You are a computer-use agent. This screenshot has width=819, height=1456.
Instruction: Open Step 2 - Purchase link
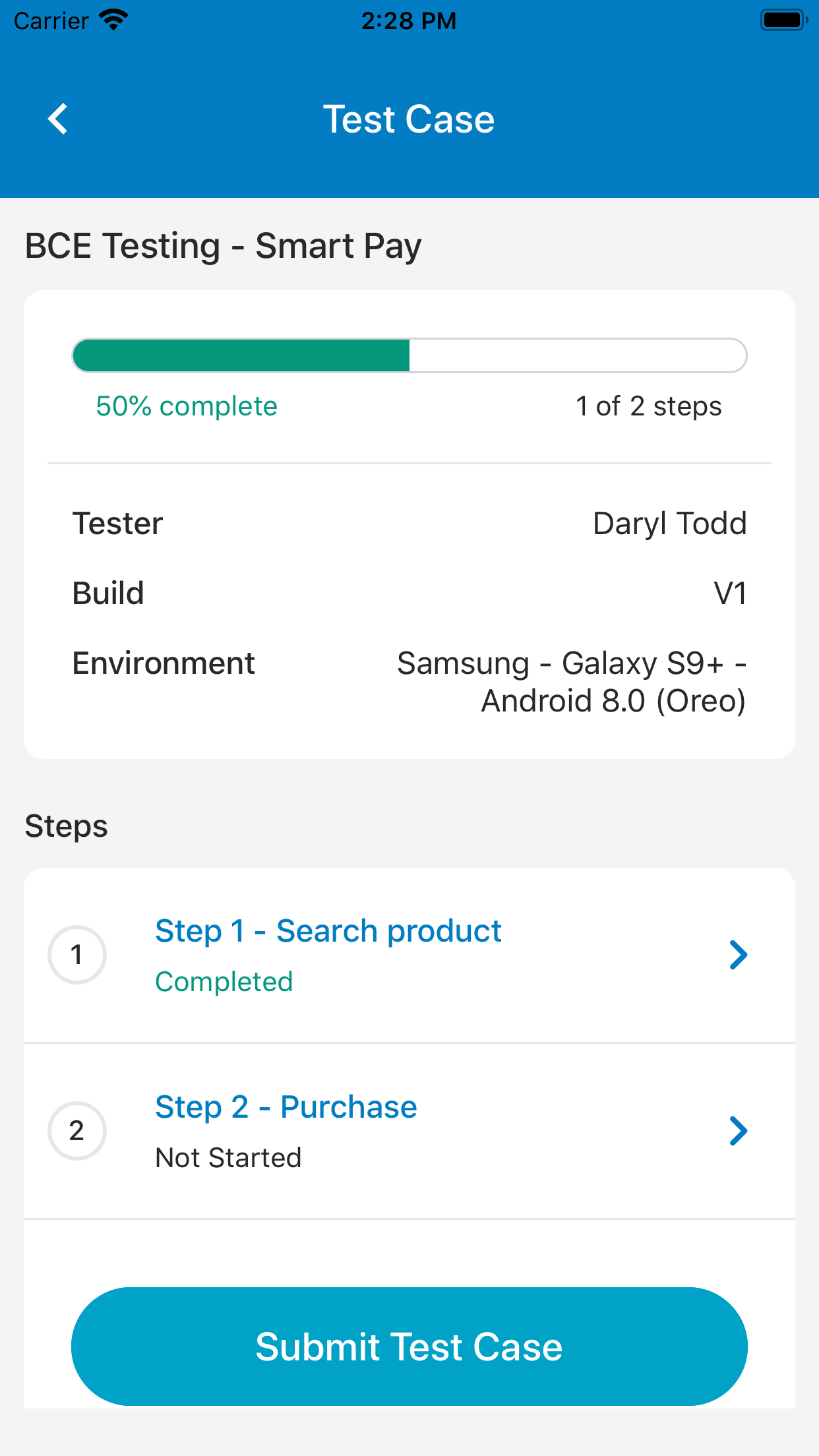286,1107
